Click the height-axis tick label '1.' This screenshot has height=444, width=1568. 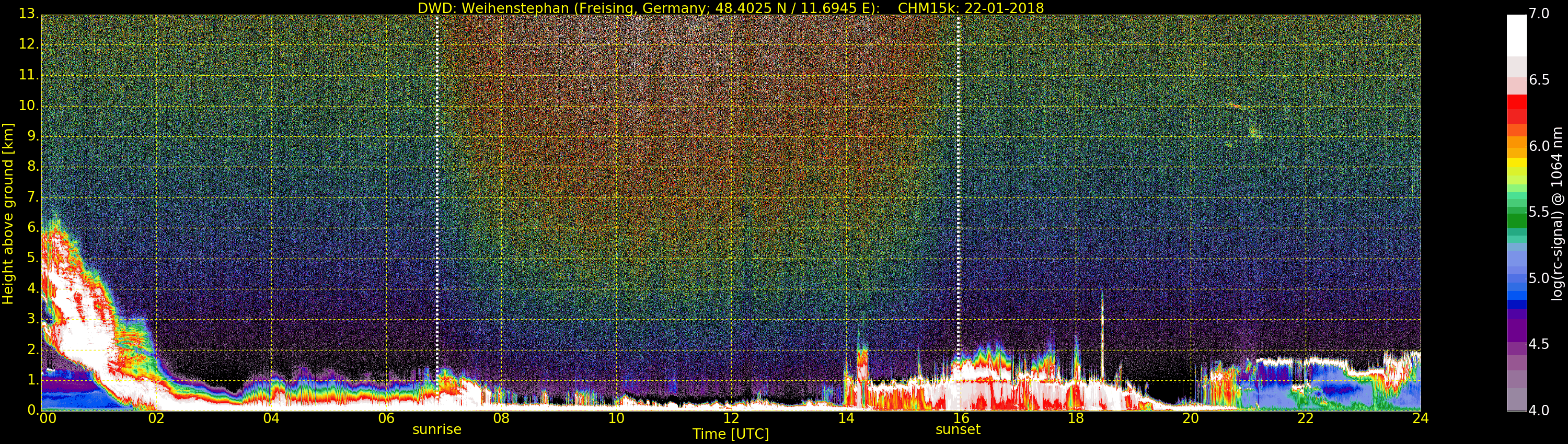tap(33, 380)
